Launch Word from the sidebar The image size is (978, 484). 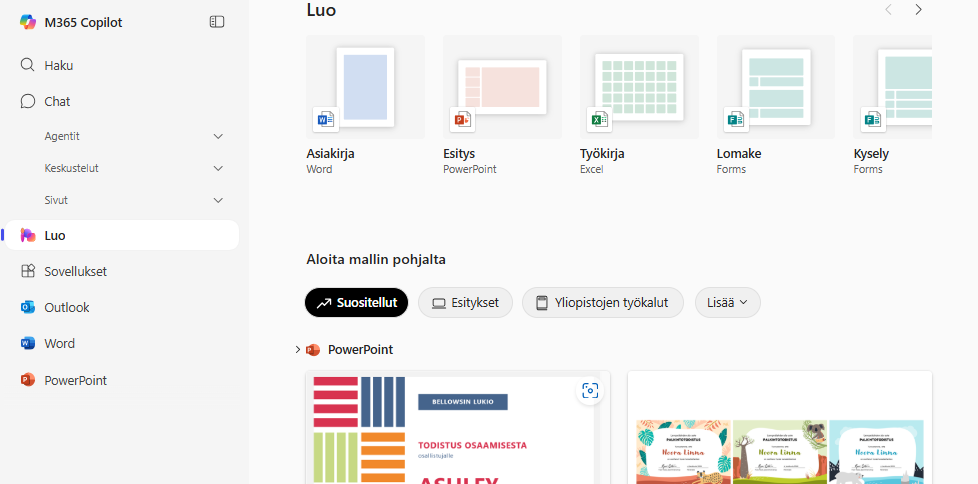59,343
